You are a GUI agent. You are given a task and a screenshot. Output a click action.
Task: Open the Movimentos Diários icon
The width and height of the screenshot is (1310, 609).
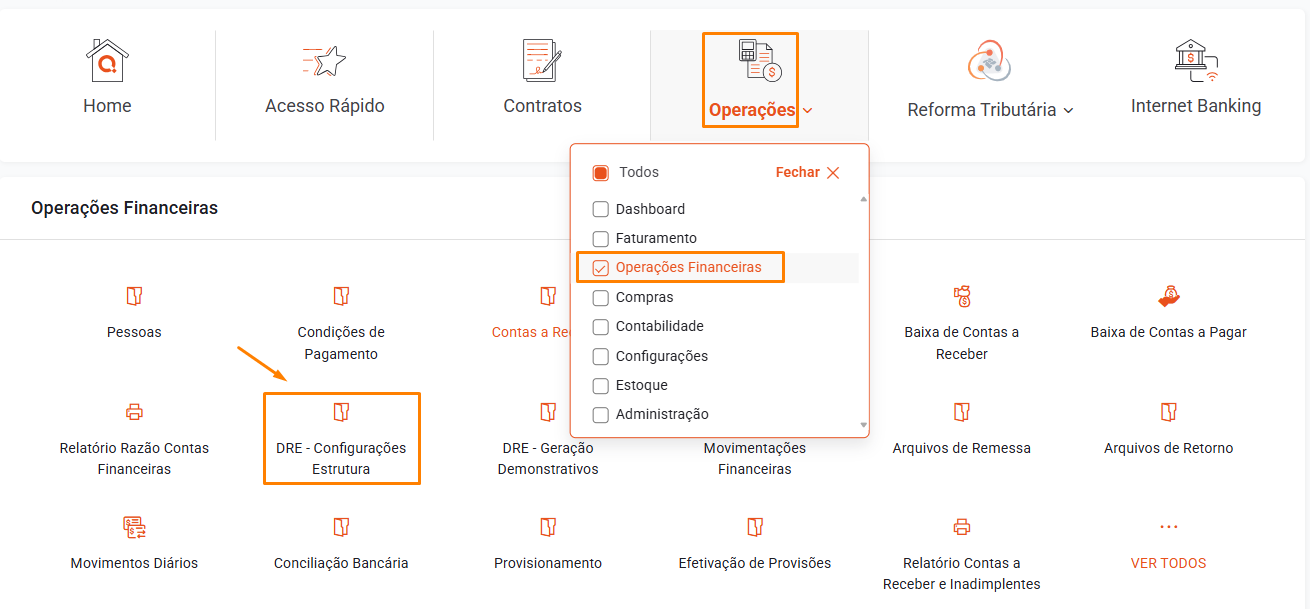click(x=134, y=527)
